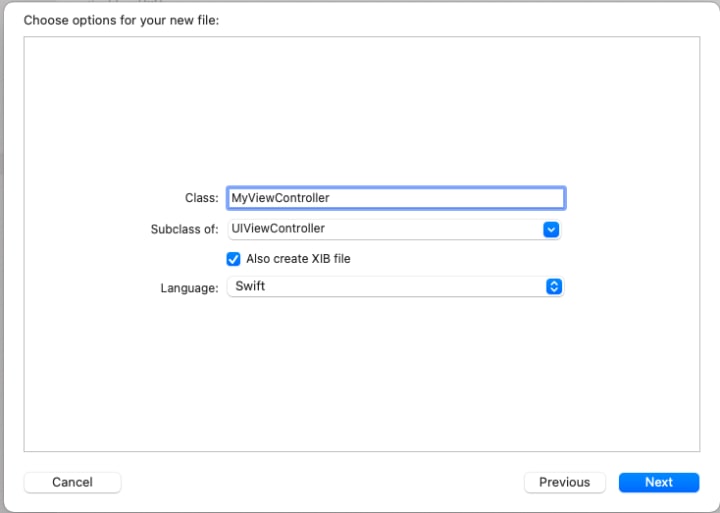Click Next to continue file creation
The image size is (720, 513).
[x=659, y=482]
